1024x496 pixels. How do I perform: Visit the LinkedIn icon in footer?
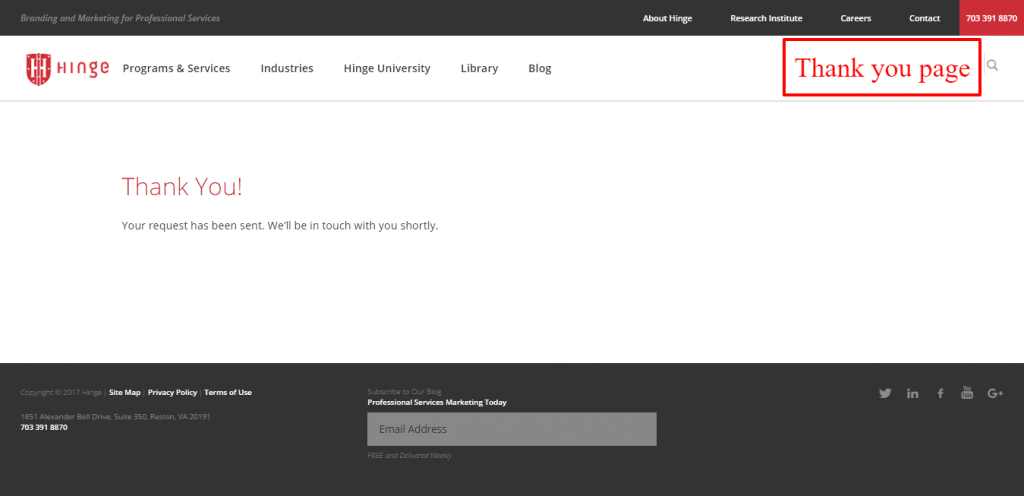tap(913, 393)
